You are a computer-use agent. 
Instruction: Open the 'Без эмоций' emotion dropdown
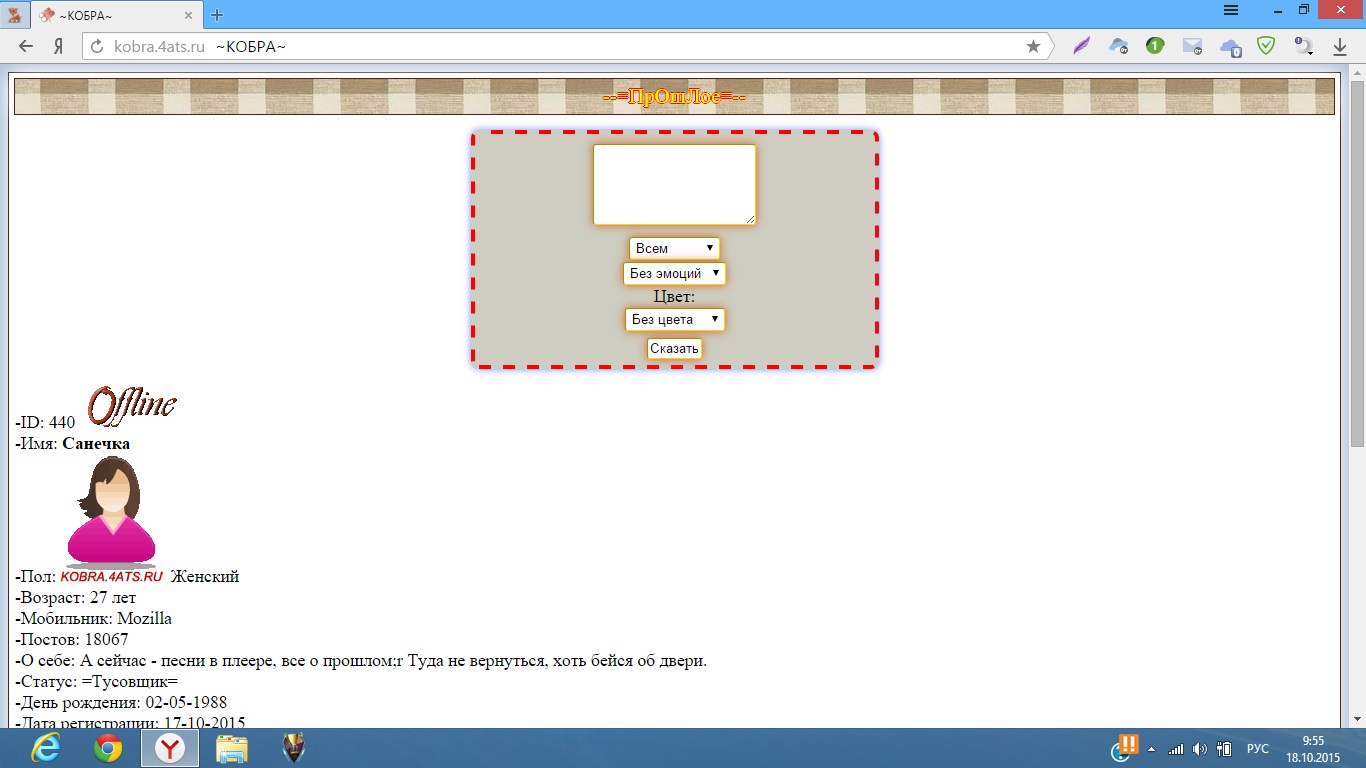674,273
